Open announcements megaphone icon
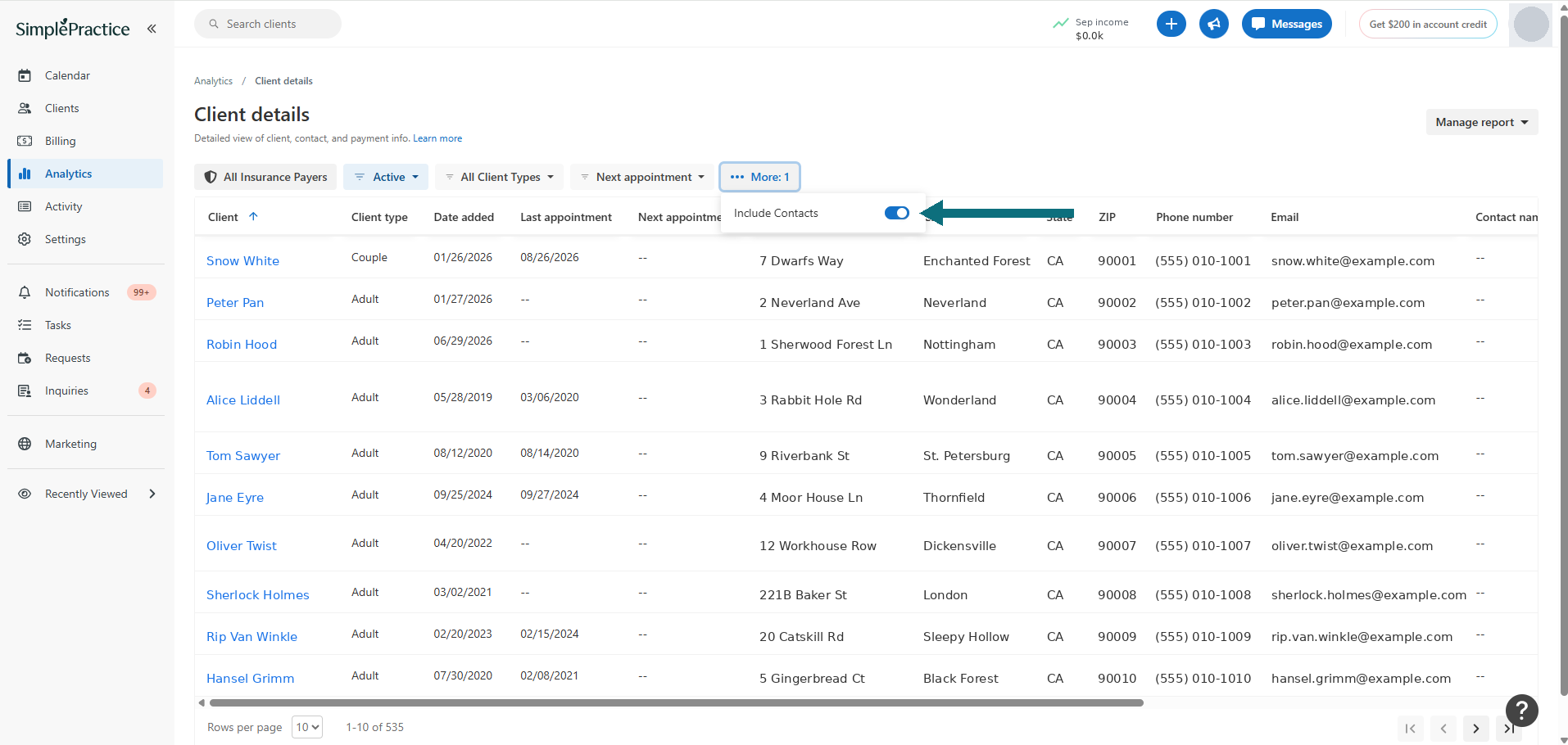Image resolution: width=1568 pixels, height=745 pixels. pyautogui.click(x=1213, y=24)
